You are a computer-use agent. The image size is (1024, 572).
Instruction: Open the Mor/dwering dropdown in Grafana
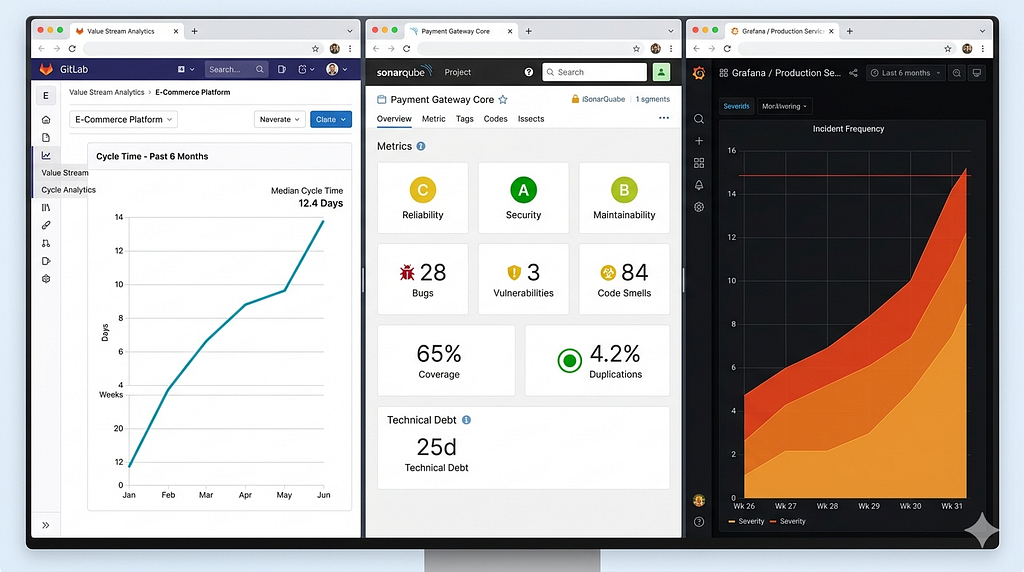[784, 106]
